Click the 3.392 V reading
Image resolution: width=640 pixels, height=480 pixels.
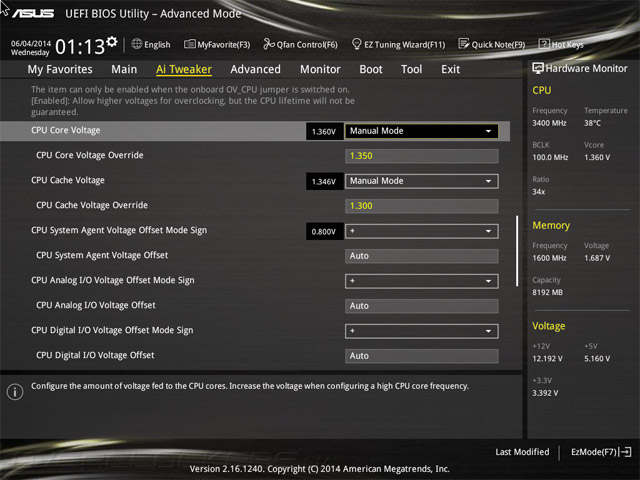[x=545, y=393]
